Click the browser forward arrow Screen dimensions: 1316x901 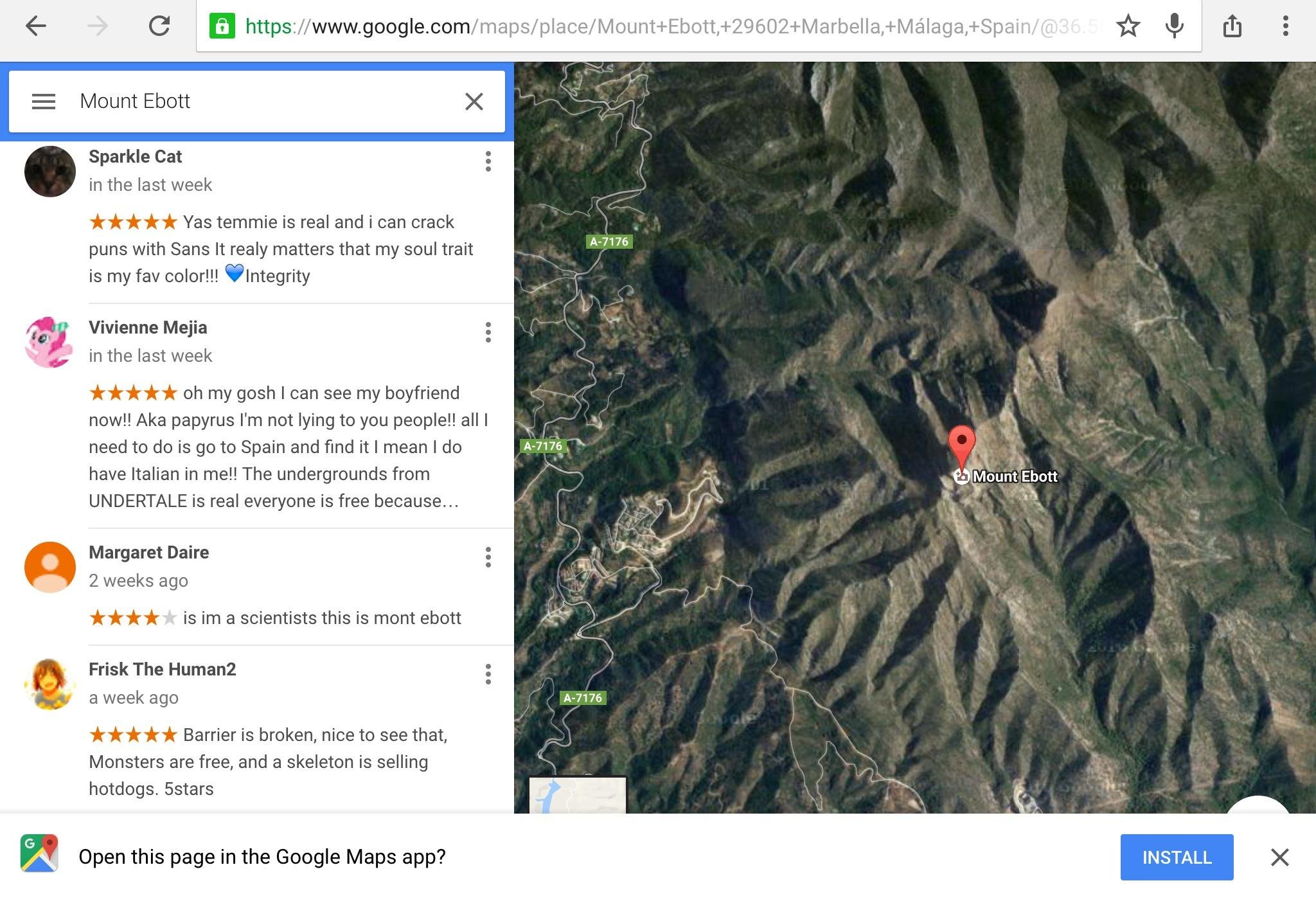[x=97, y=26]
